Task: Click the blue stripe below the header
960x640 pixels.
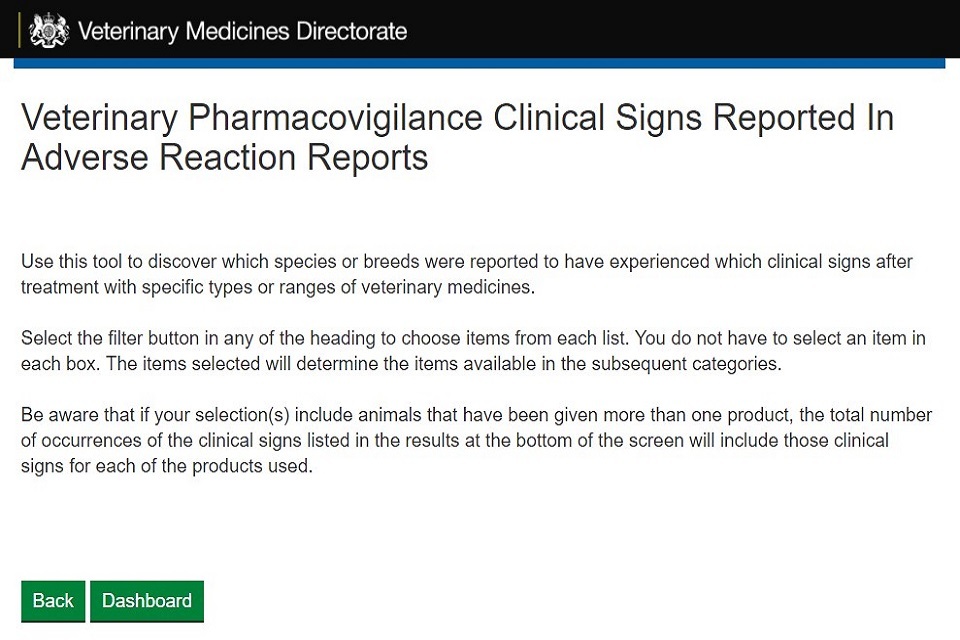Action: (x=480, y=63)
